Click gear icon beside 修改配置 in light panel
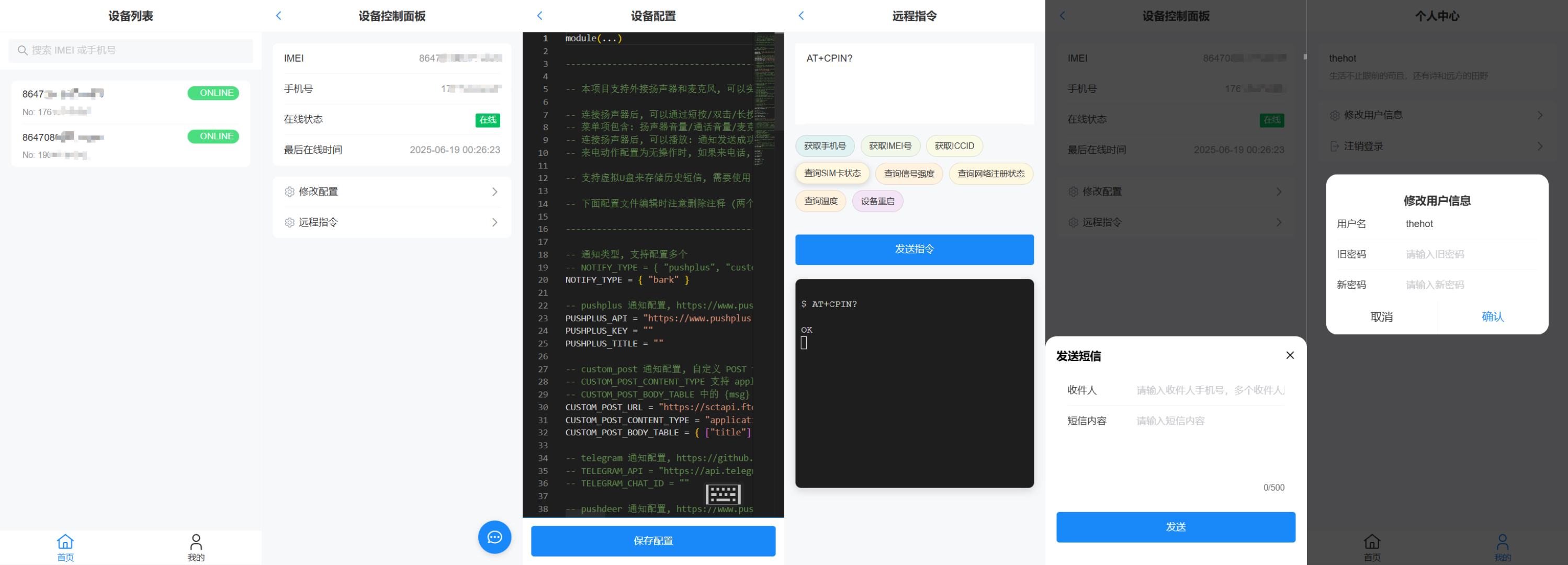Image resolution: width=1568 pixels, height=565 pixels. [x=290, y=192]
